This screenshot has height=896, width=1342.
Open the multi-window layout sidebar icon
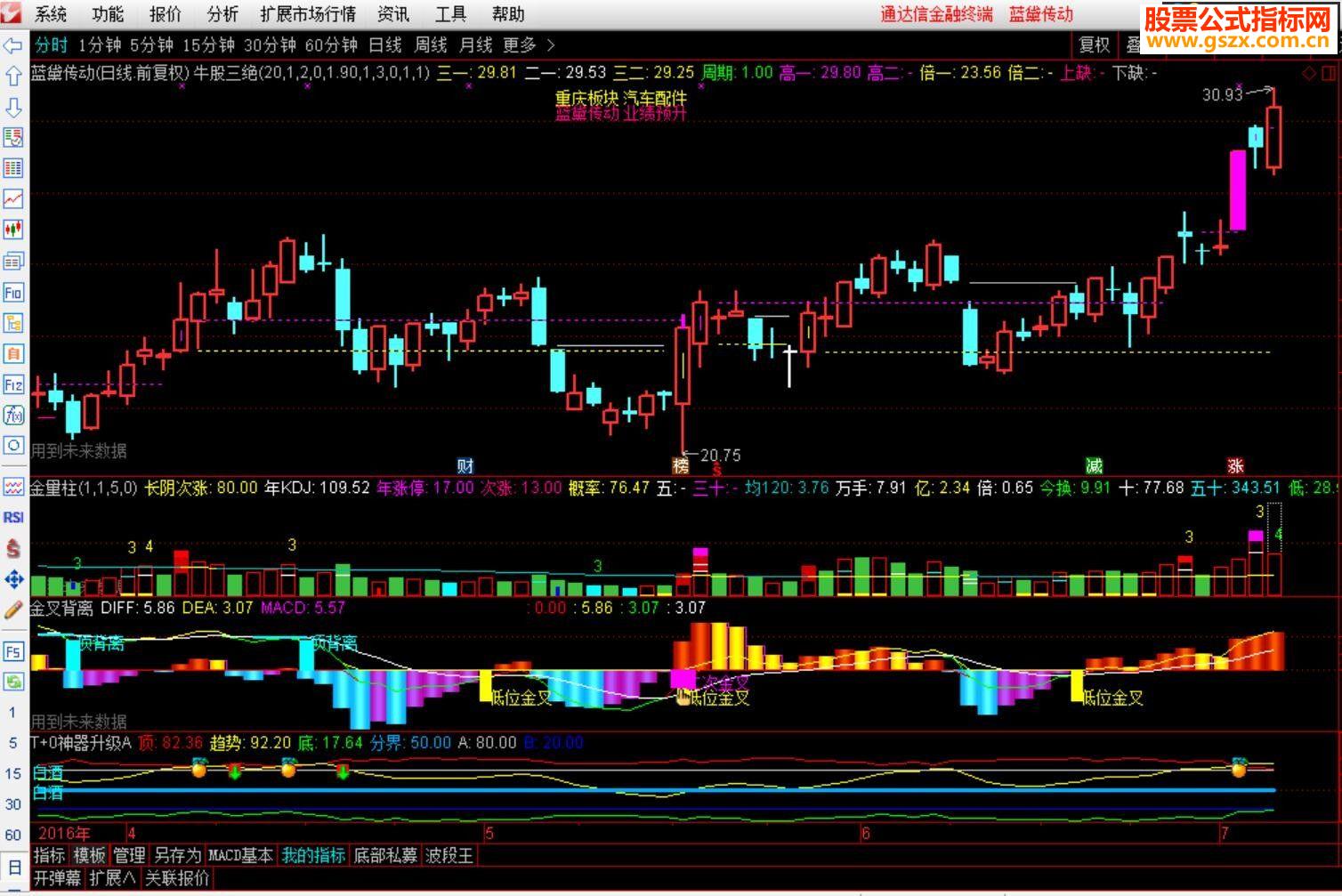[x=13, y=262]
